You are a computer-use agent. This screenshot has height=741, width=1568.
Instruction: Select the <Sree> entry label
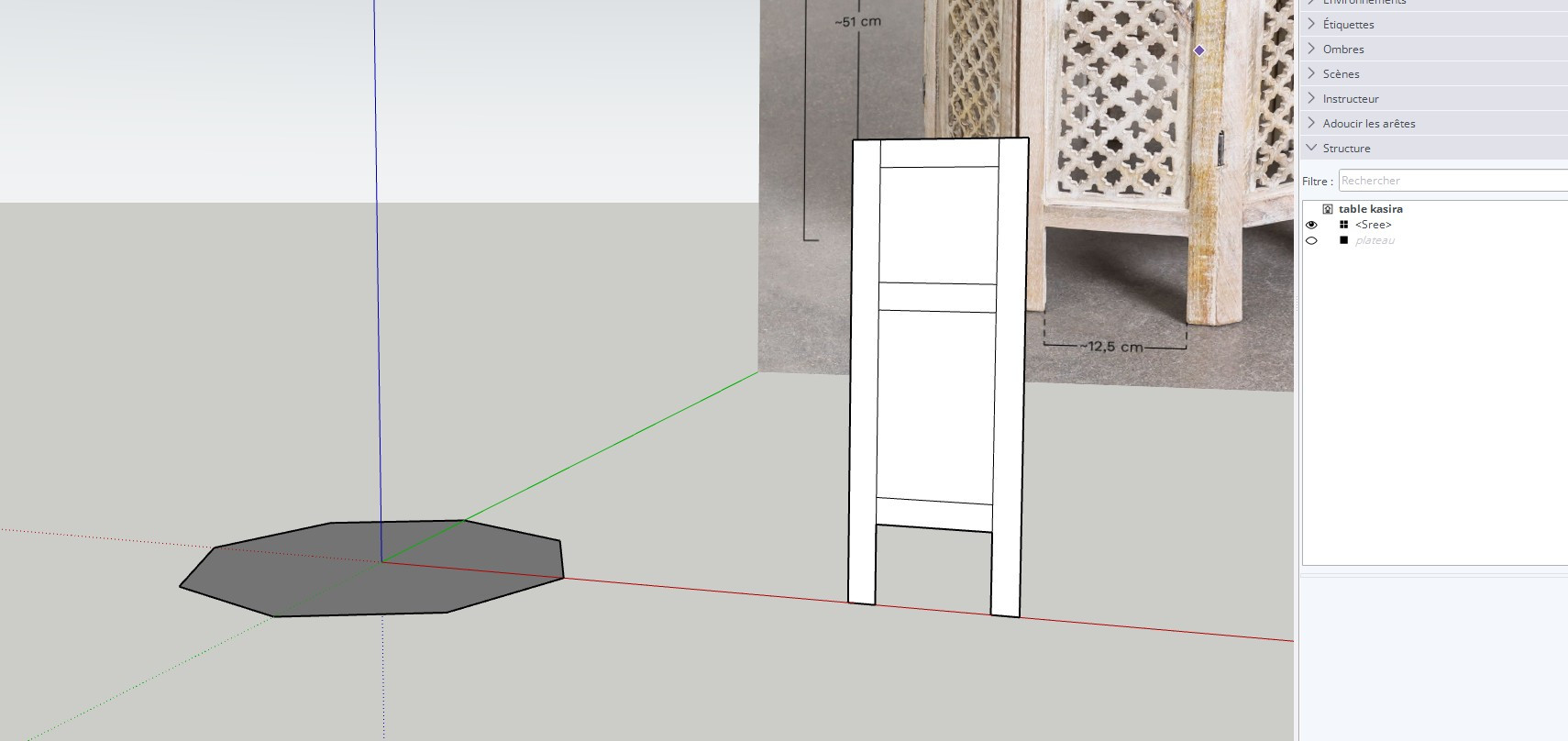pyautogui.click(x=1373, y=225)
